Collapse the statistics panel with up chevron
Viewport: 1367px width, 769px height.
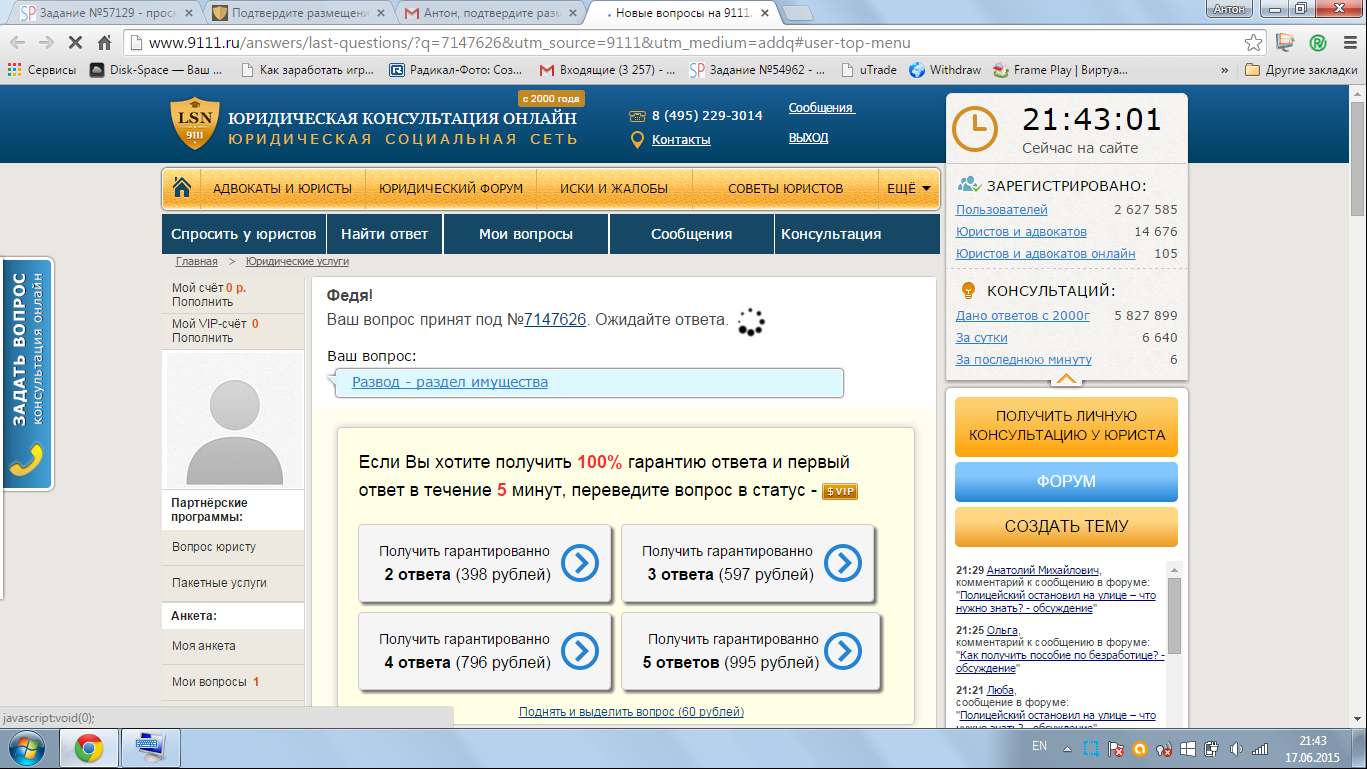point(1066,379)
